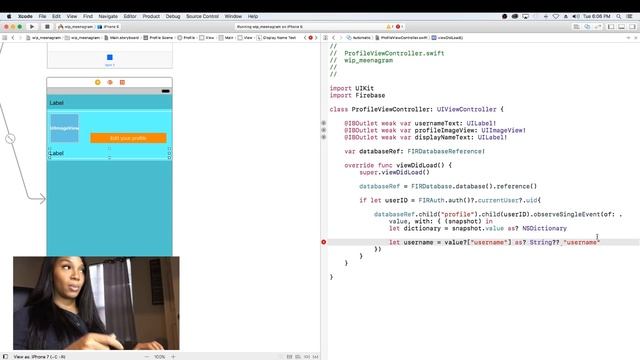Viewport: 640px width, 360px height.
Task: Open ProfileViewController.swift in the jump bar
Action: (401, 38)
